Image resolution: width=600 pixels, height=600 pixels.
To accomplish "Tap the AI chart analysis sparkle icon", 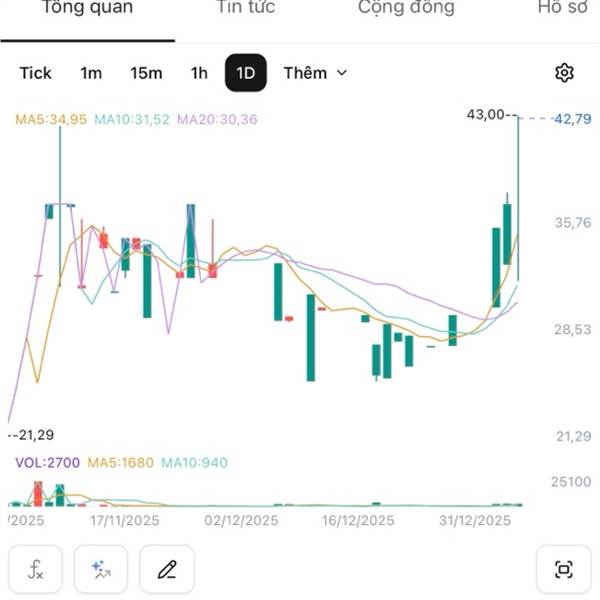I will (101, 569).
